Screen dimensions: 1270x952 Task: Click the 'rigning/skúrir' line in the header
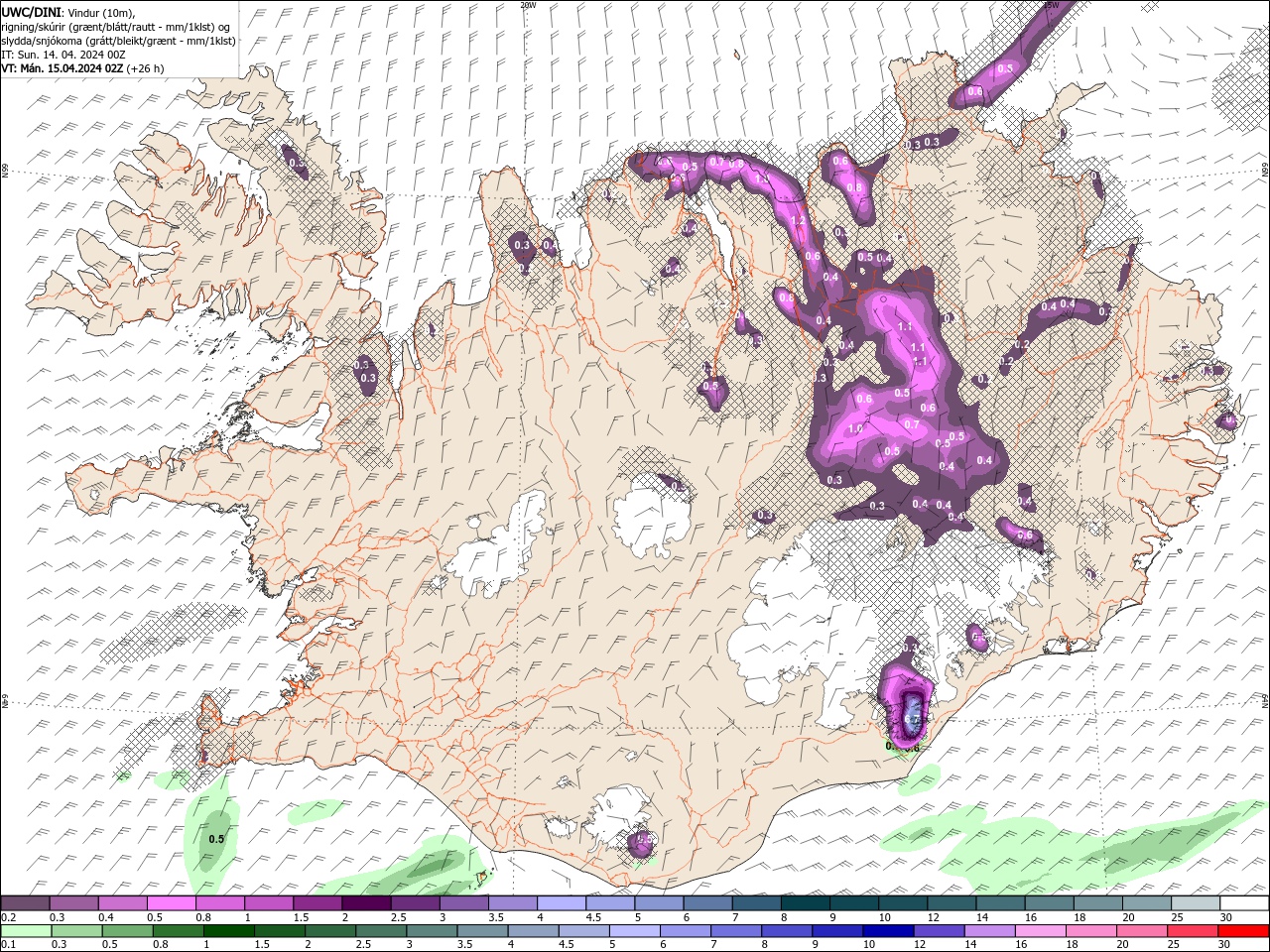click(116, 27)
